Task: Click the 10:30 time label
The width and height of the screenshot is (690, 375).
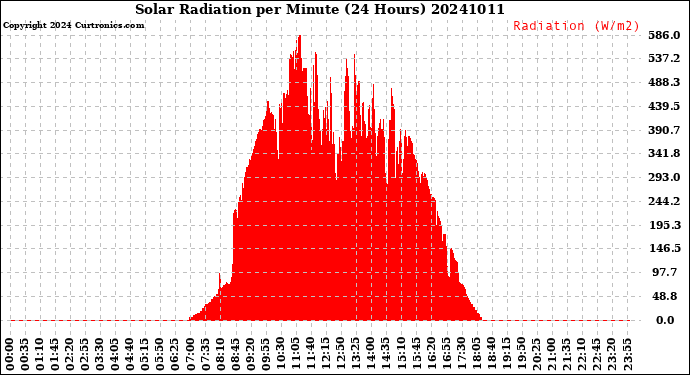Action: tap(281, 354)
